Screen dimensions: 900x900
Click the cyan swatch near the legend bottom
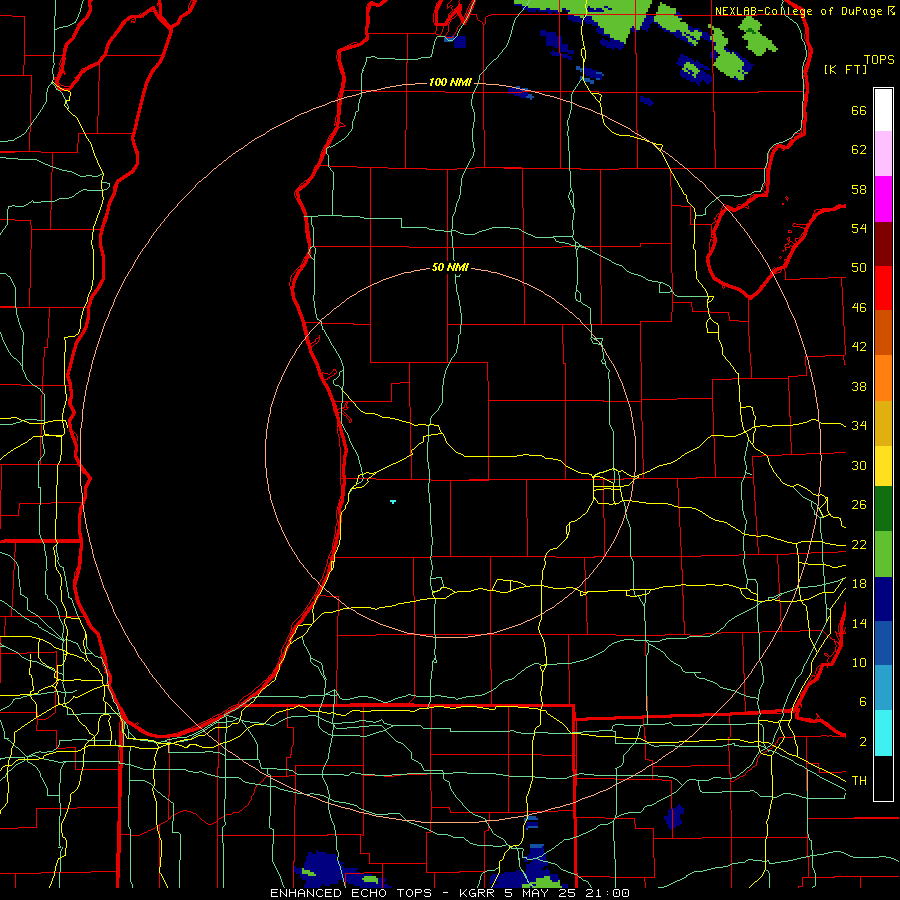883,733
